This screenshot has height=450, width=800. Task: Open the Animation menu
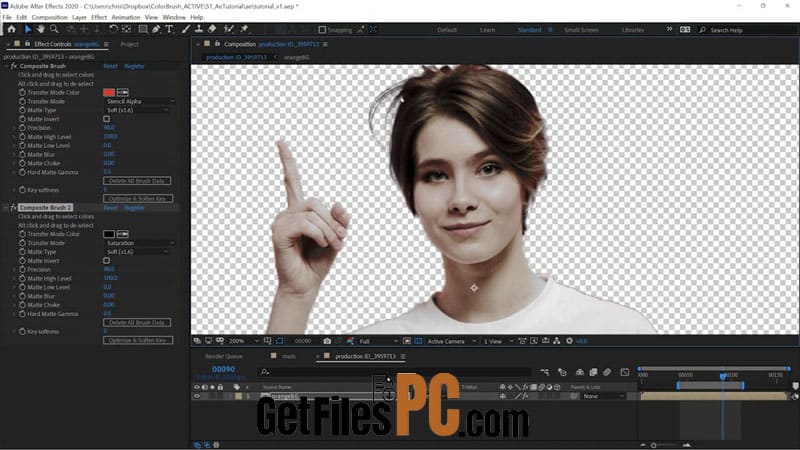126,17
